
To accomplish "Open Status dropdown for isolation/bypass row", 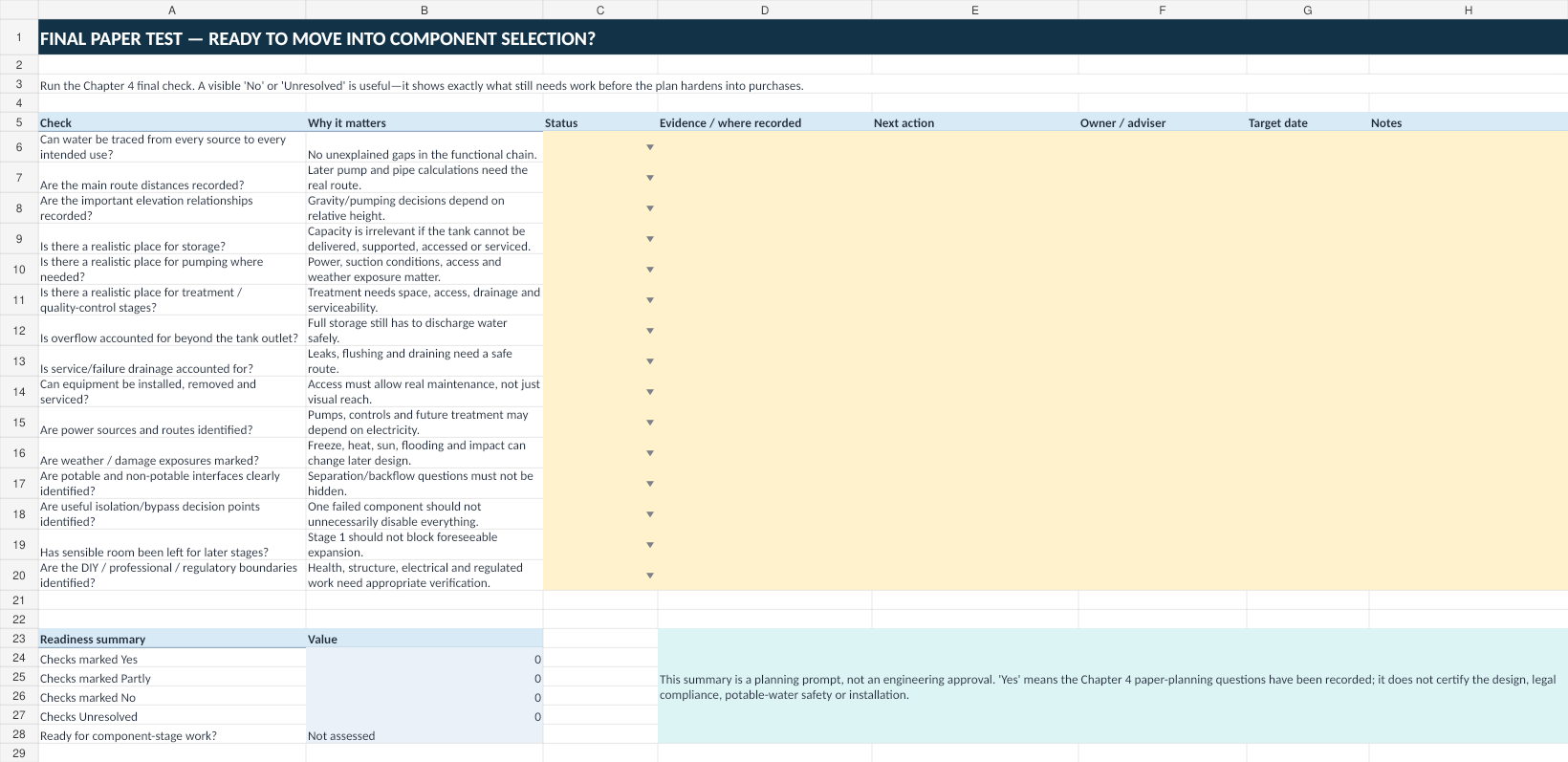I will pos(650,514).
